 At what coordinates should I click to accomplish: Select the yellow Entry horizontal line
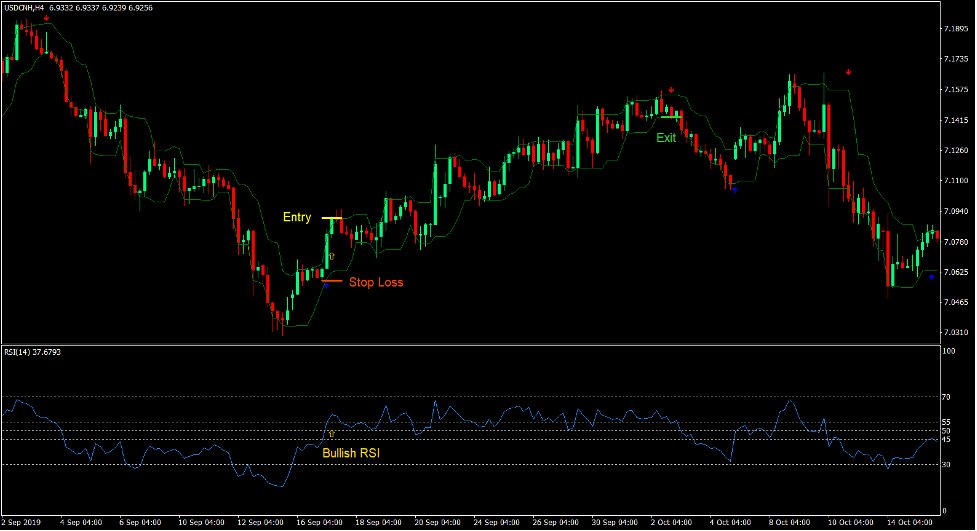coord(332,217)
